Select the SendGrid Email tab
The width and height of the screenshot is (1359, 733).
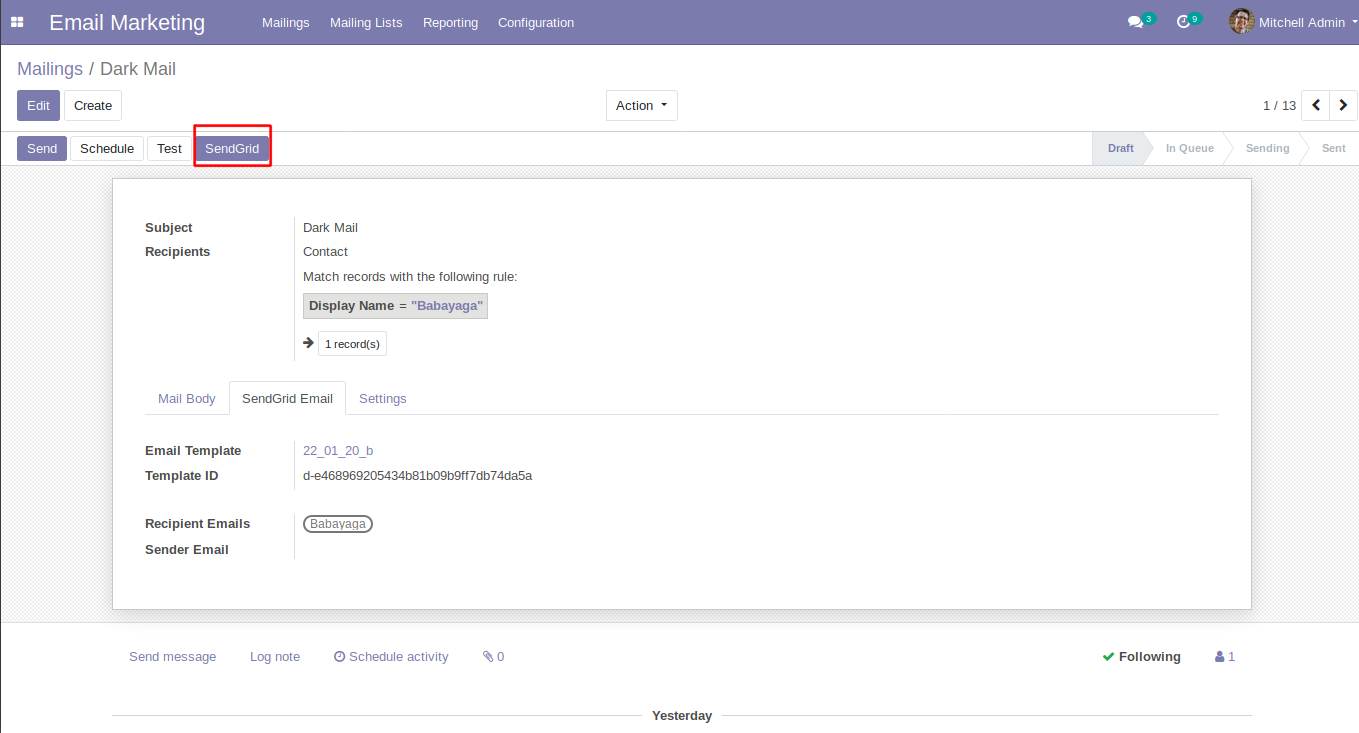point(288,398)
